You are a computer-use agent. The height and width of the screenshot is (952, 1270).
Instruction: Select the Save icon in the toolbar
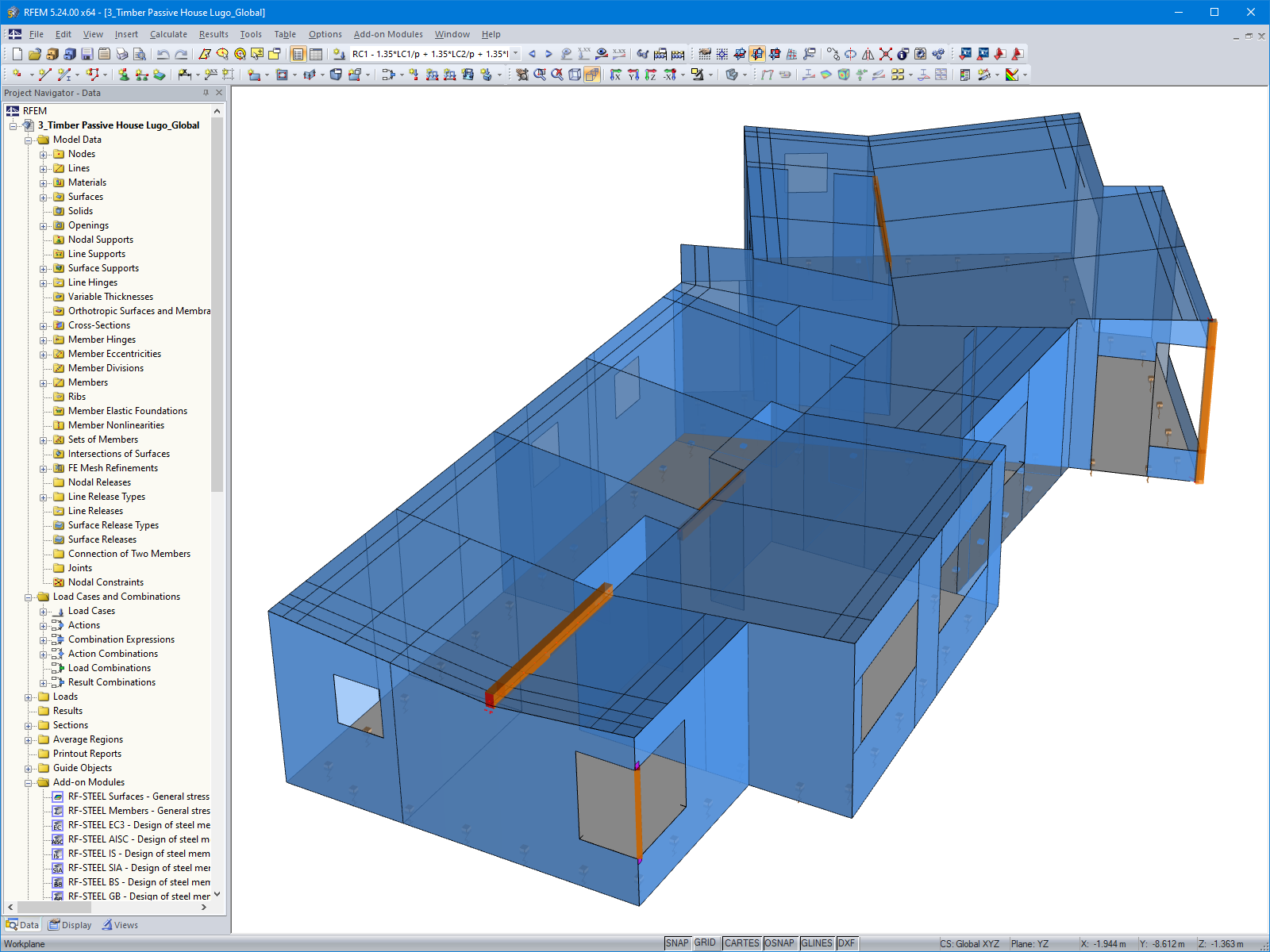coord(86,53)
